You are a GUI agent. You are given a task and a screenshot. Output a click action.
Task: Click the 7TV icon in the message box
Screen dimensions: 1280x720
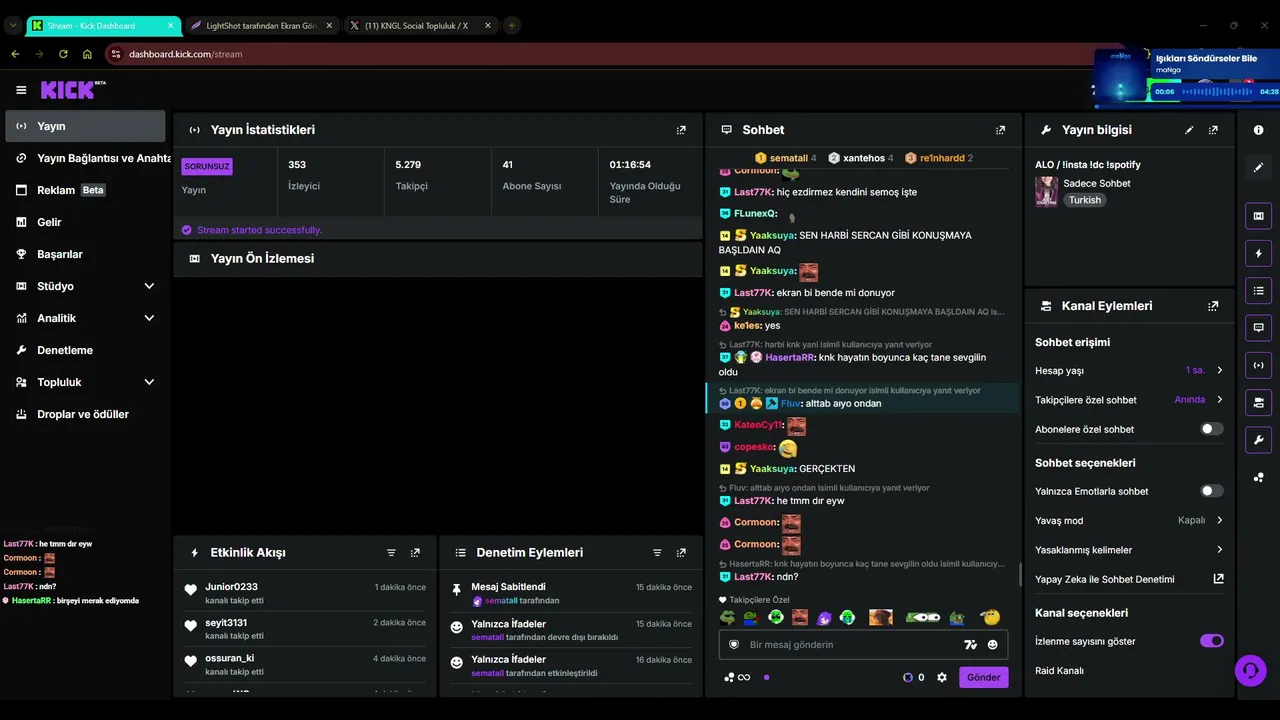click(x=970, y=645)
